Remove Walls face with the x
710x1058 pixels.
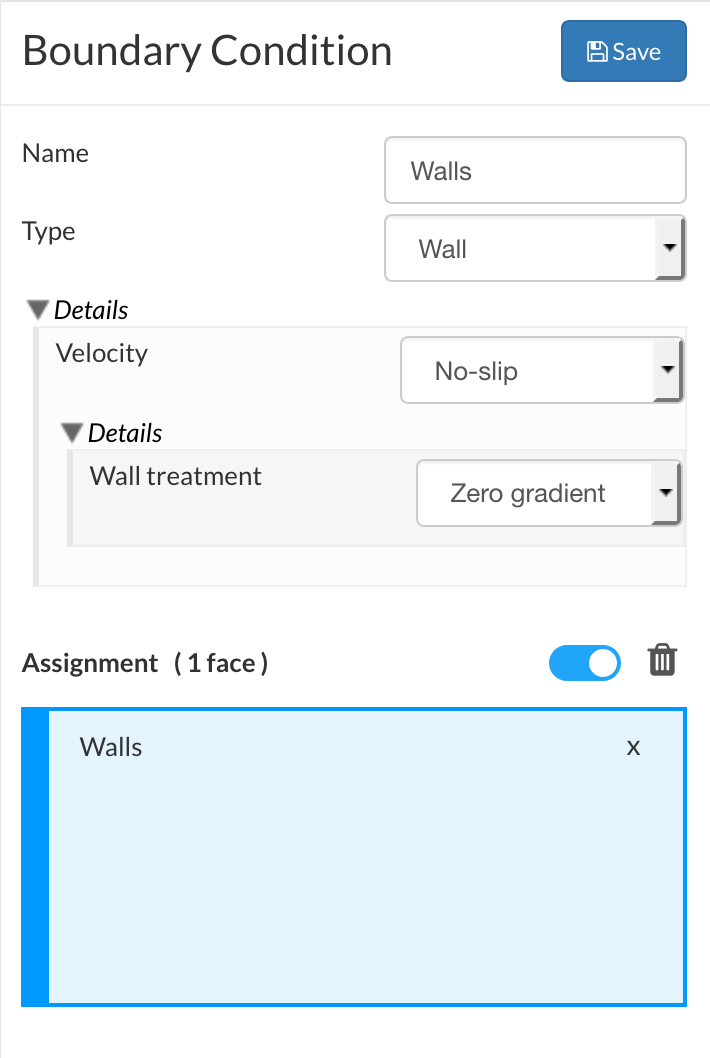[633, 747]
